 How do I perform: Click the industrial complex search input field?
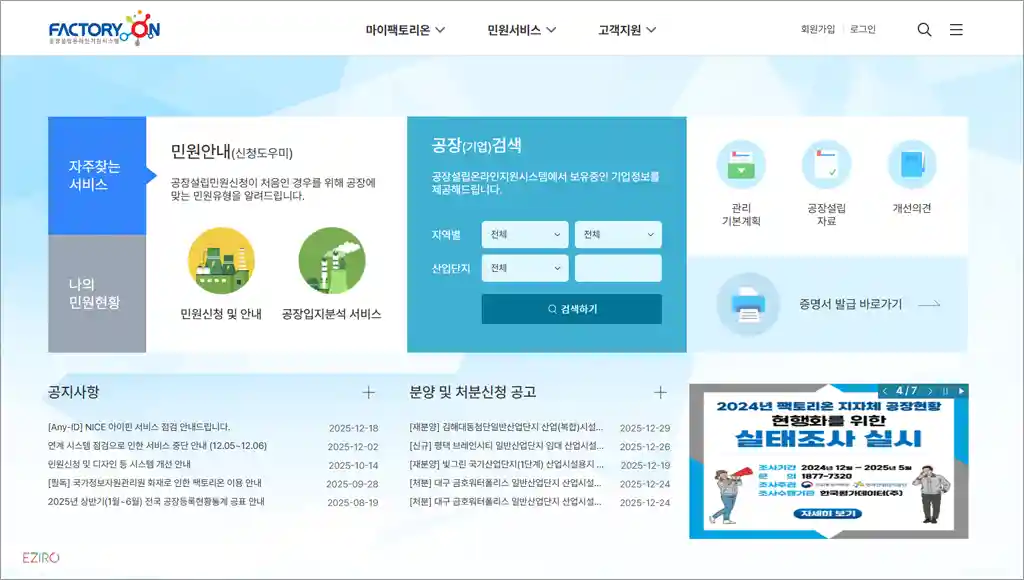coord(618,268)
